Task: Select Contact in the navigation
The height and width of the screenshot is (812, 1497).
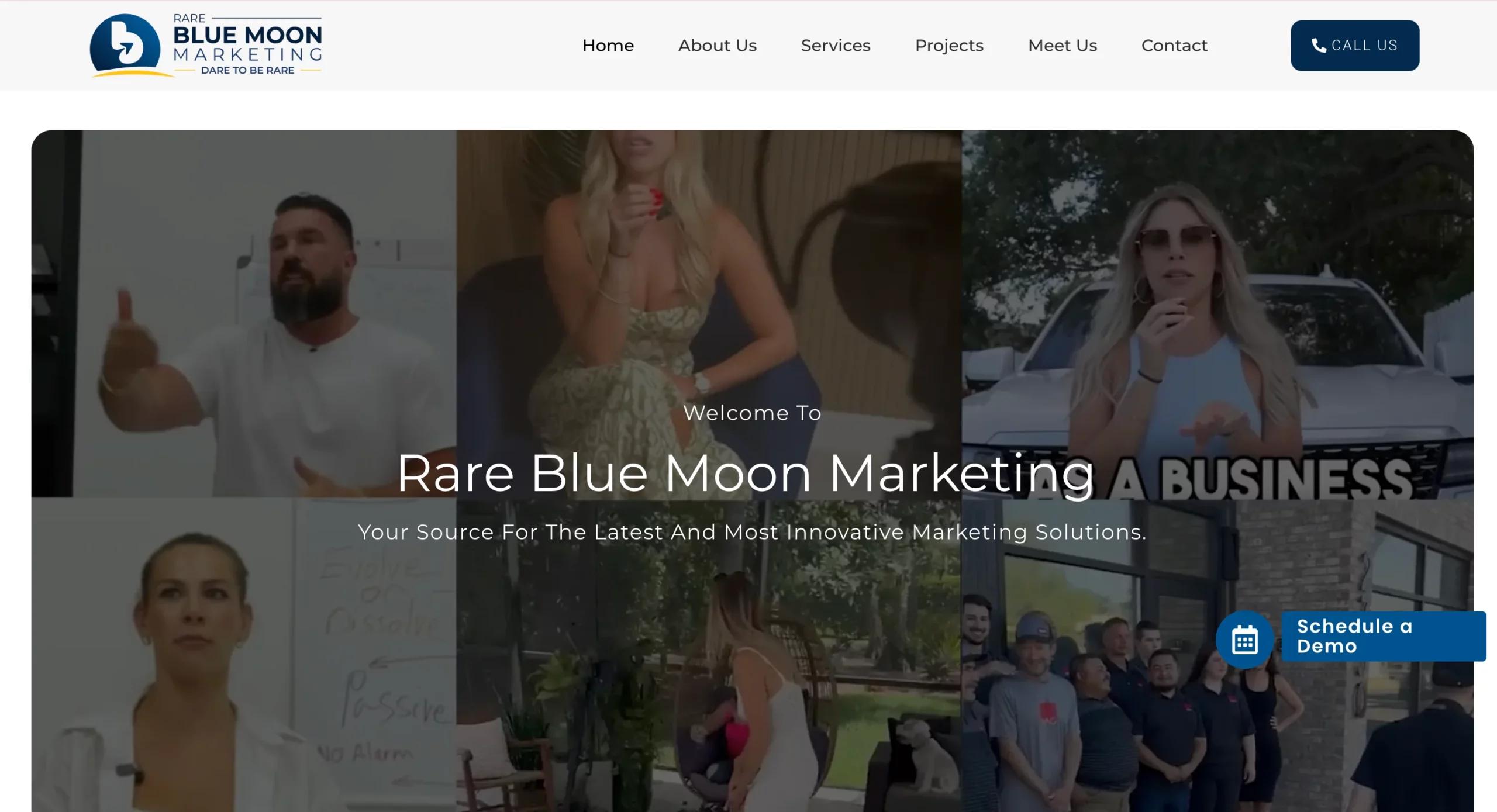Action: click(x=1174, y=46)
